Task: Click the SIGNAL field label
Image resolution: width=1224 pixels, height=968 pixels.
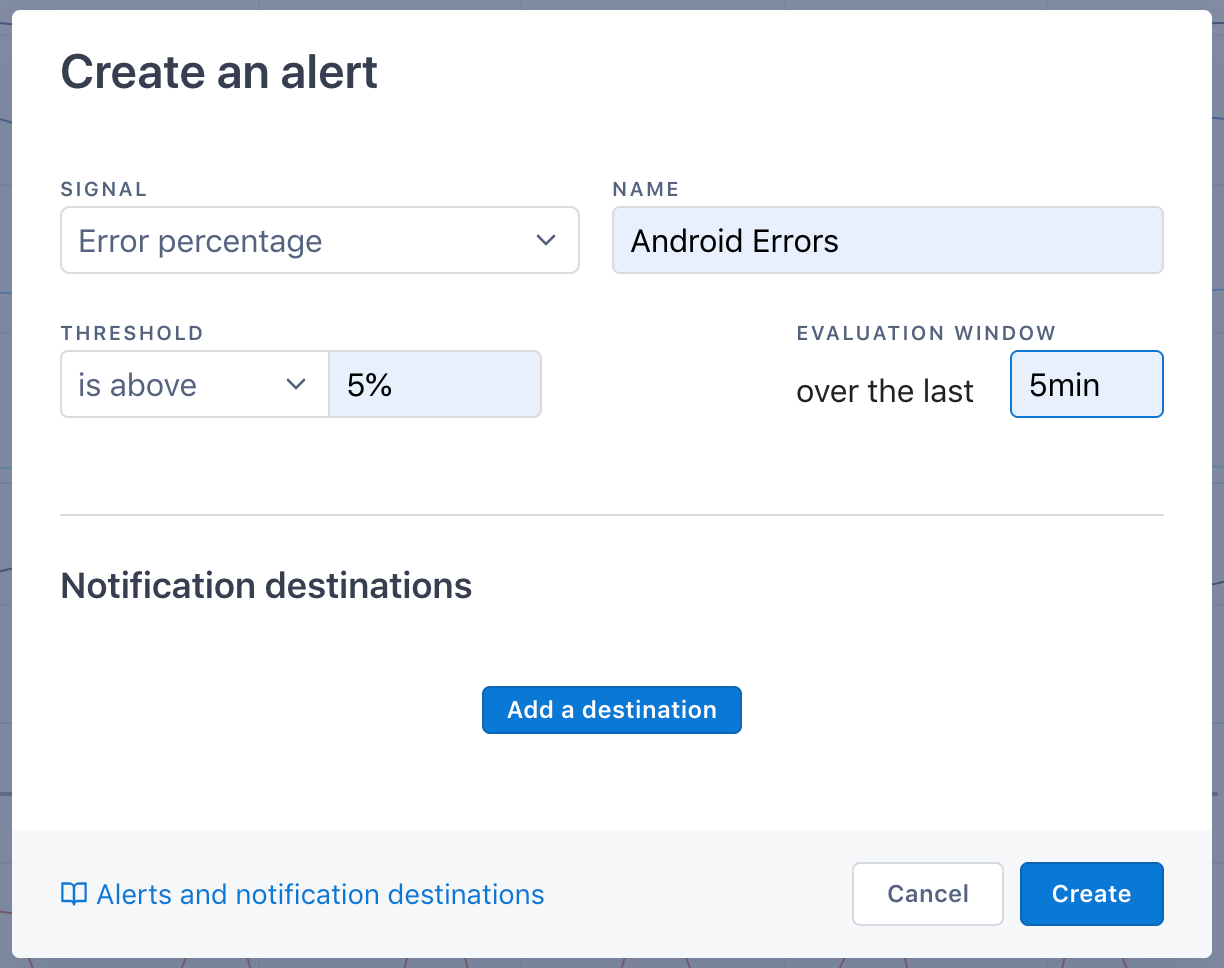Action: coord(104,189)
